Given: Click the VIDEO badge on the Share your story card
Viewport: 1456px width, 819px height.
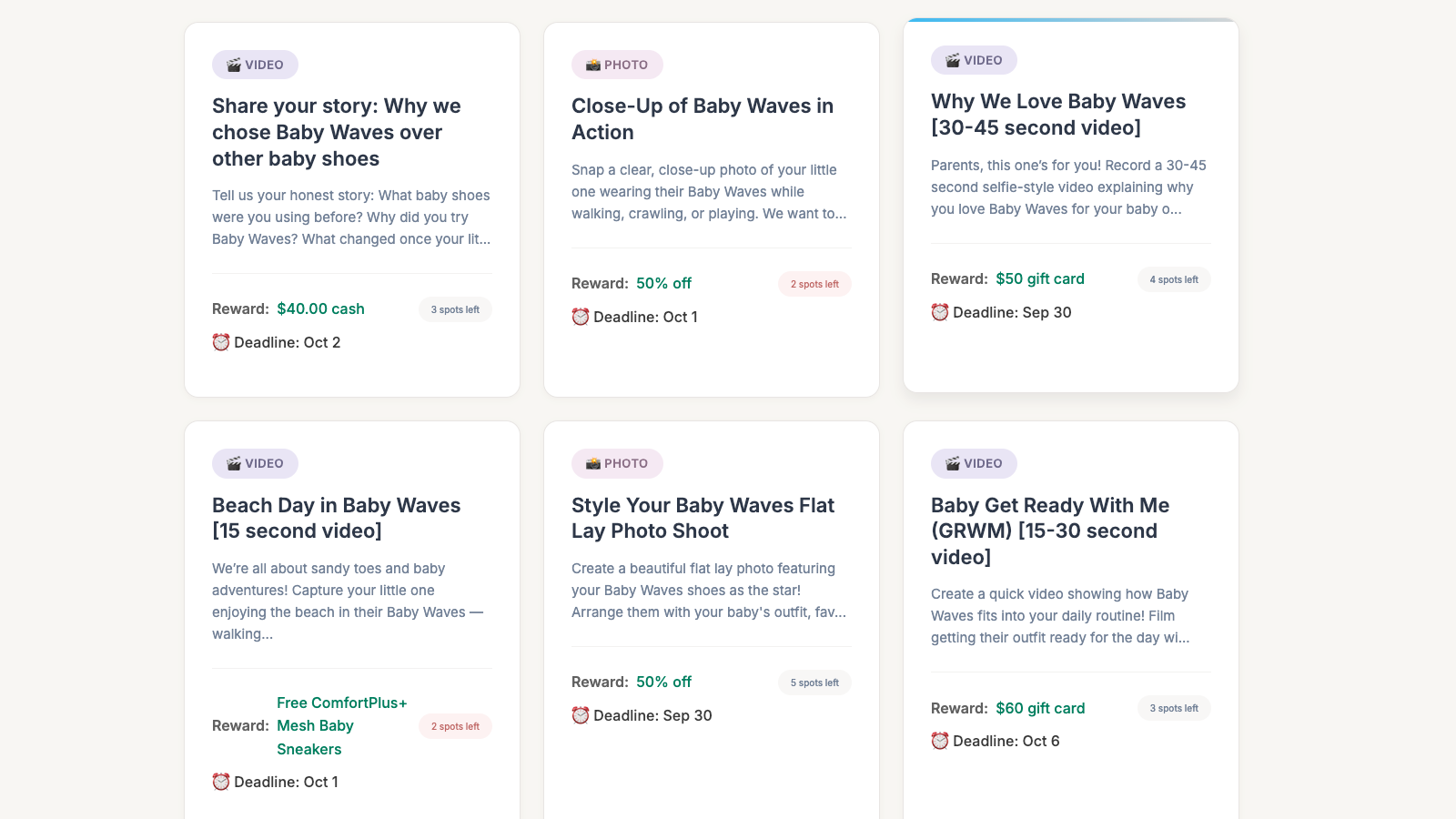Looking at the screenshot, I should pyautogui.click(x=255, y=65).
